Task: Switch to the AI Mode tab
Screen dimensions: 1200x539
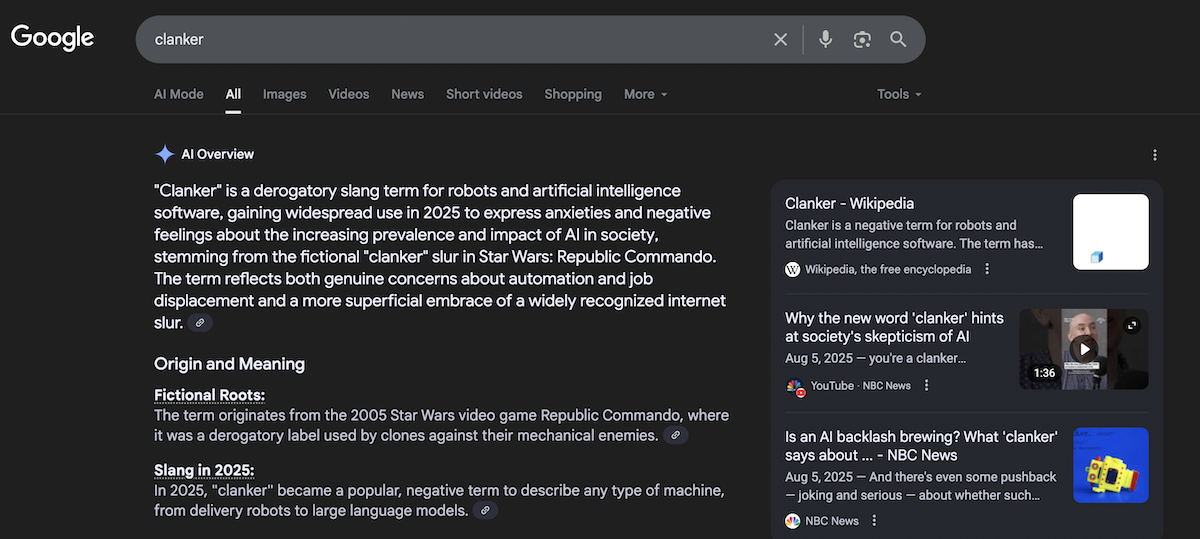Action: pyautogui.click(x=178, y=94)
